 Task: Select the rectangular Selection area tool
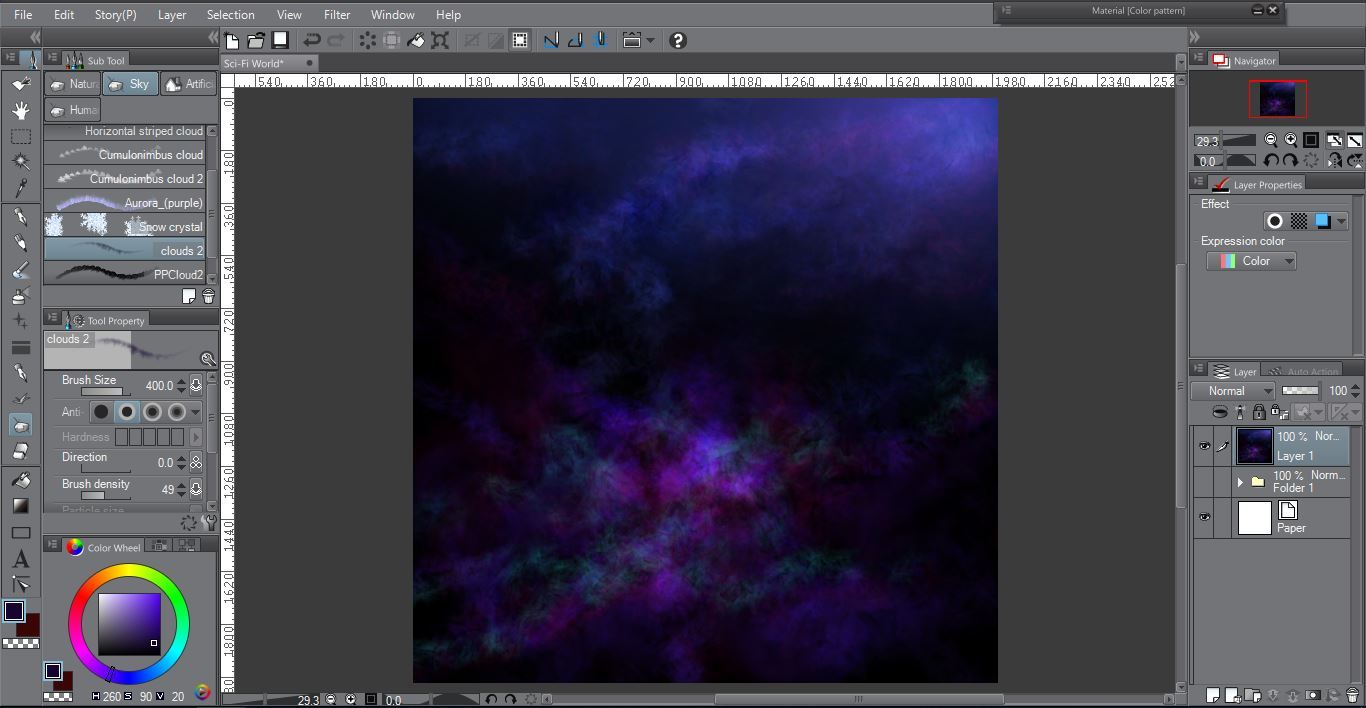point(20,136)
